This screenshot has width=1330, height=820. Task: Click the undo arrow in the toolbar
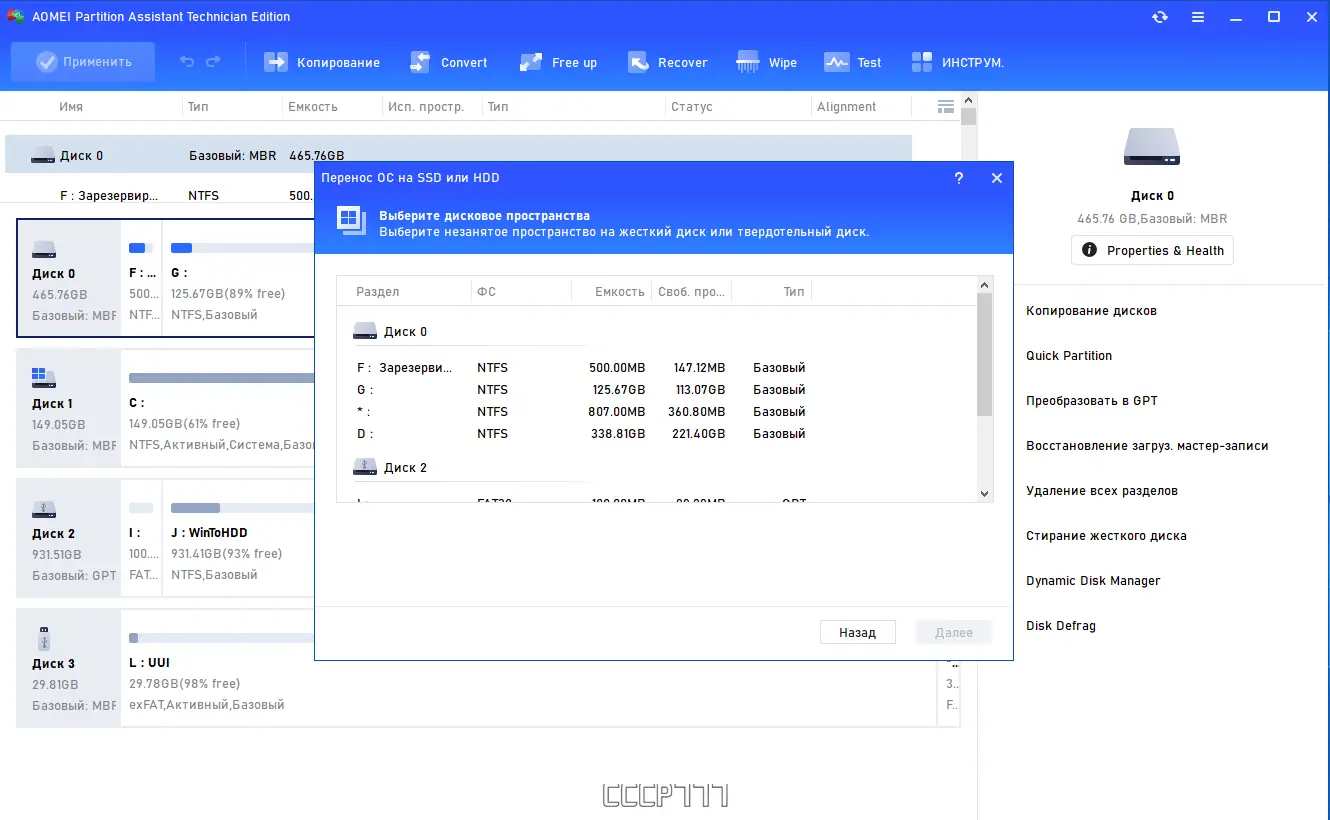[187, 62]
